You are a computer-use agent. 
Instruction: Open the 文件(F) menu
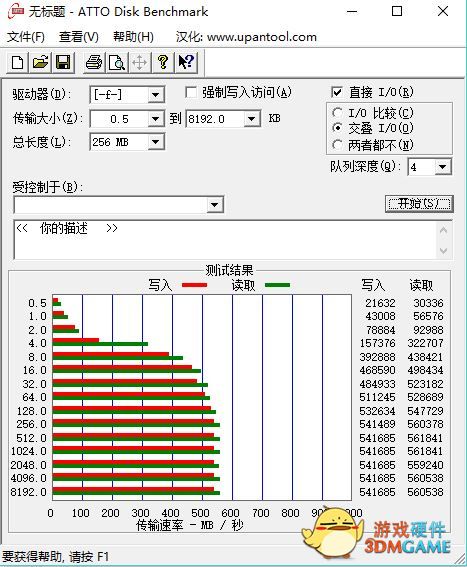pyautogui.click(x=26, y=37)
